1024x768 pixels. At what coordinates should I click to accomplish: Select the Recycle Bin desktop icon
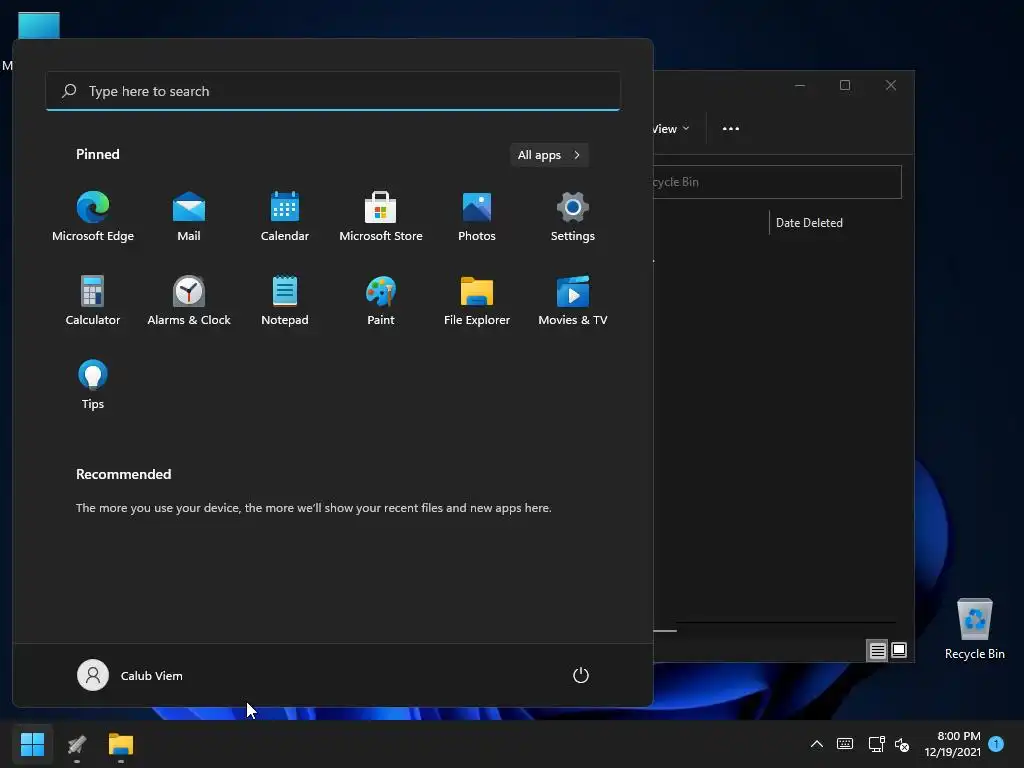[x=974, y=629]
